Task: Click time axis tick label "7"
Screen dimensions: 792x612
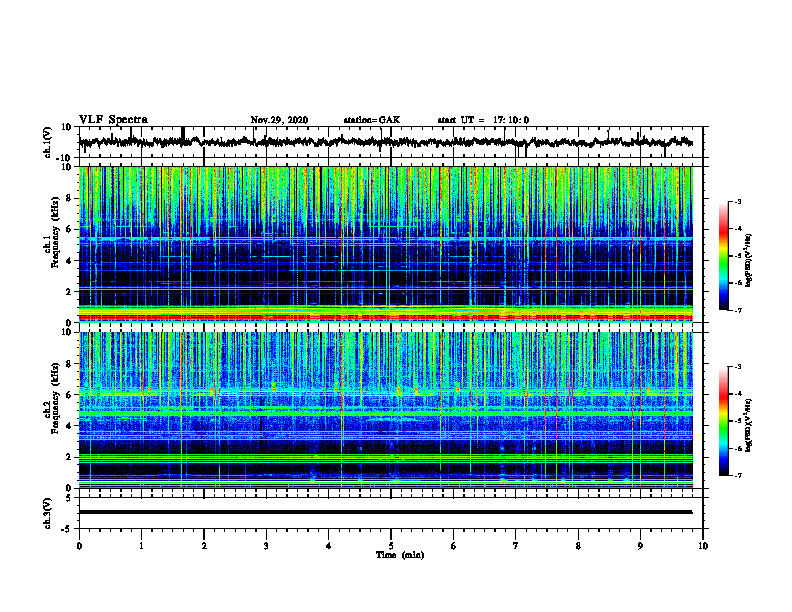Action: [516, 546]
